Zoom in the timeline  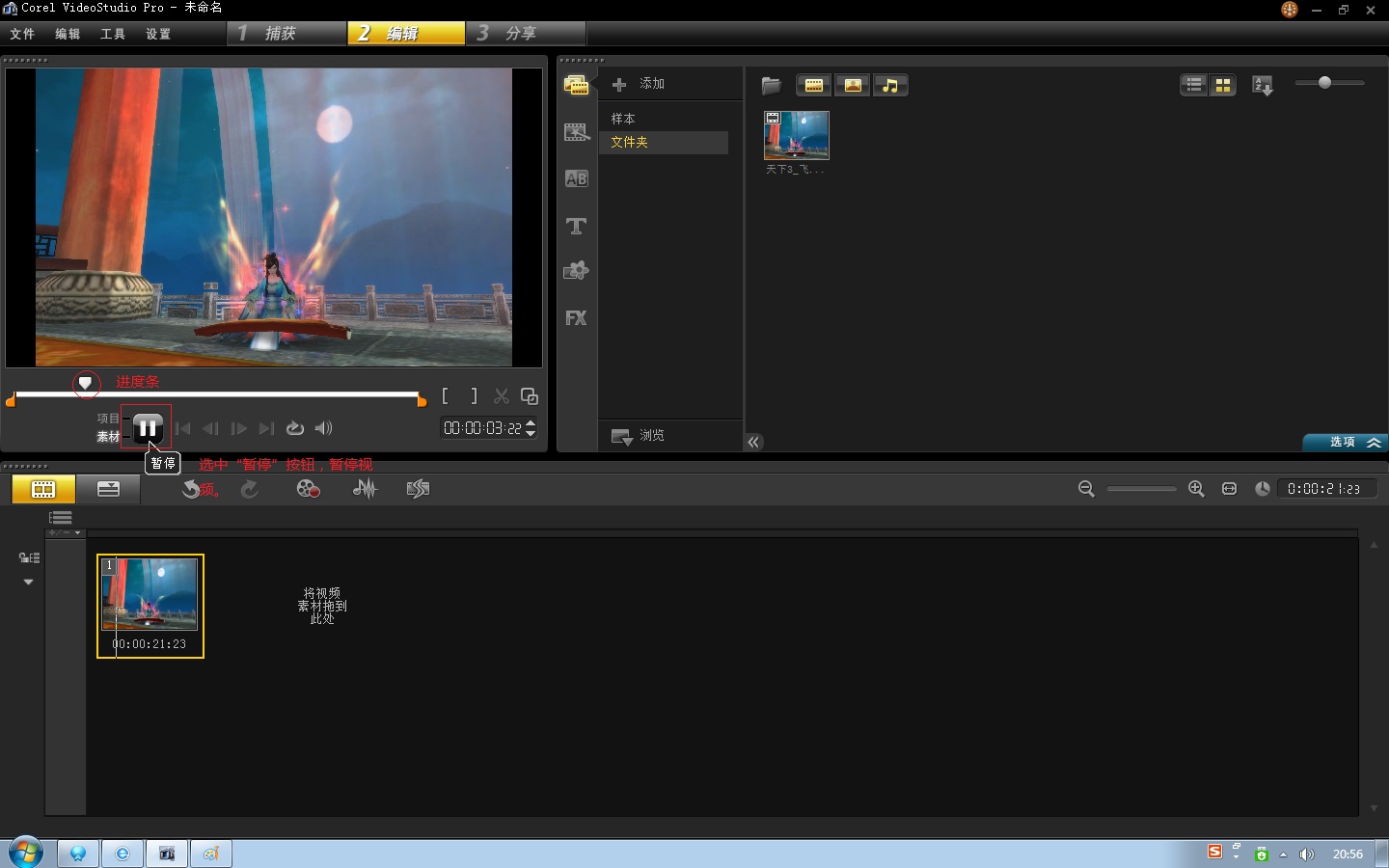point(1196,489)
